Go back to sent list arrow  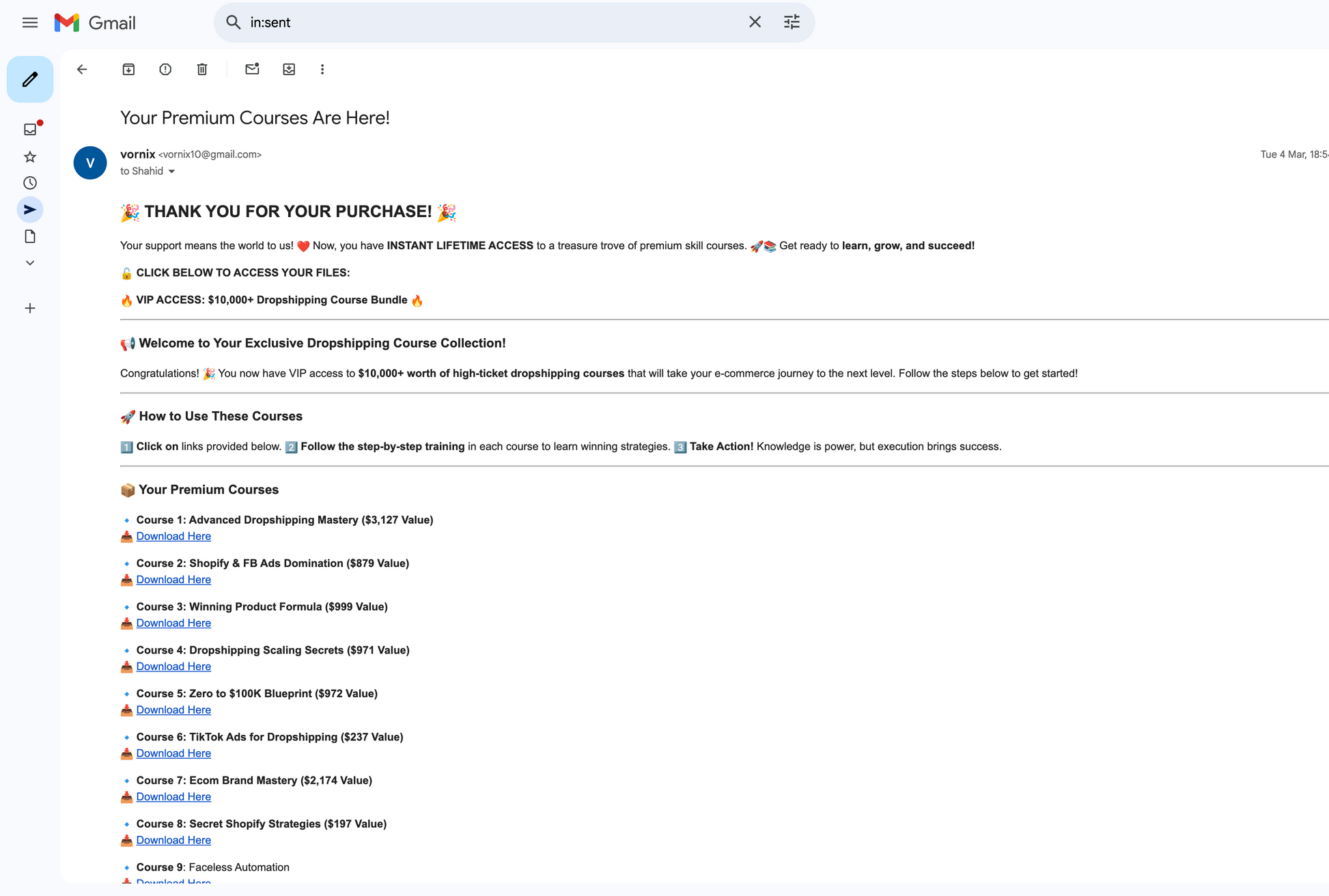tap(82, 69)
